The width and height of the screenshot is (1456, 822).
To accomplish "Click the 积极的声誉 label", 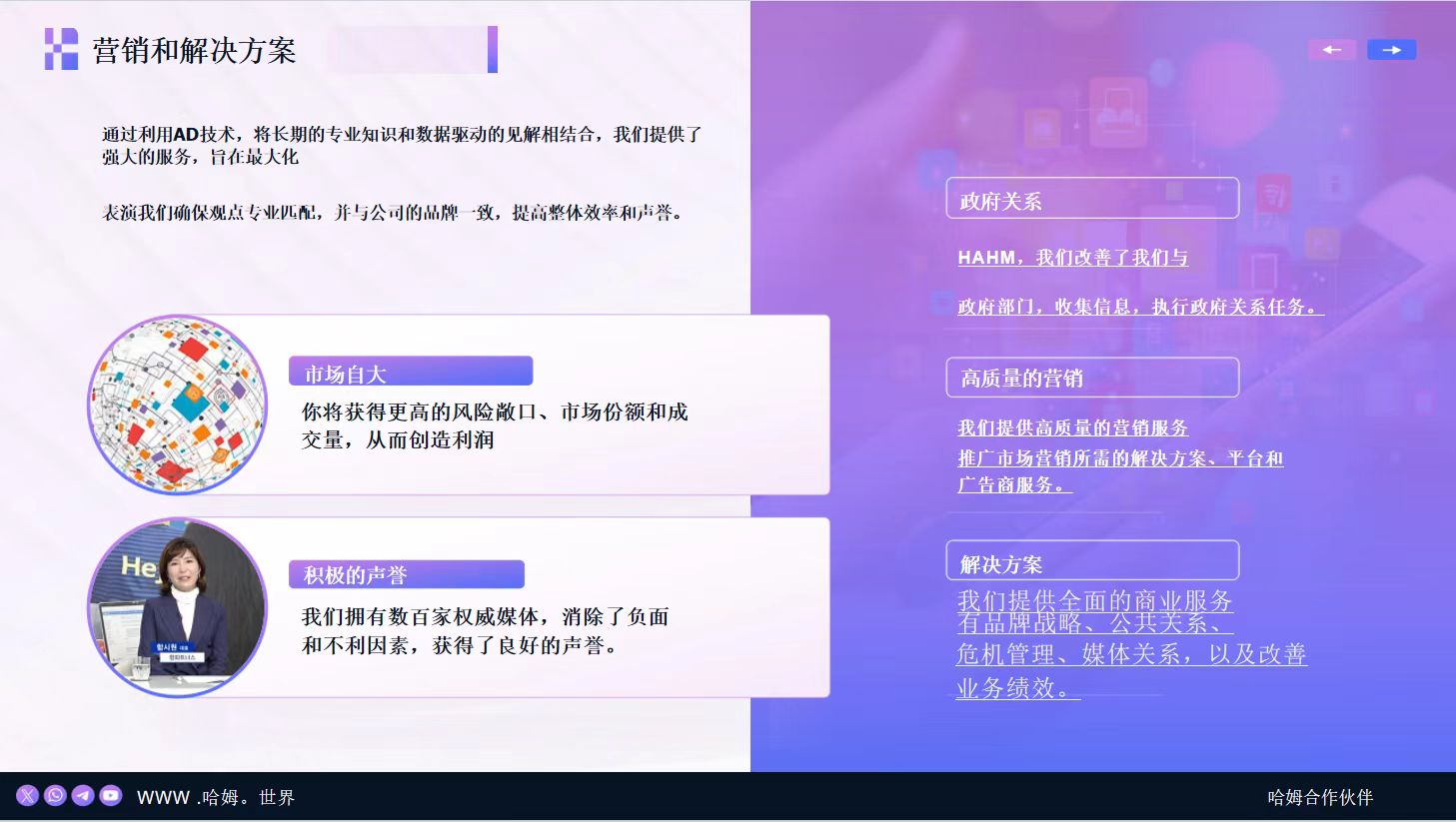I will [x=407, y=574].
